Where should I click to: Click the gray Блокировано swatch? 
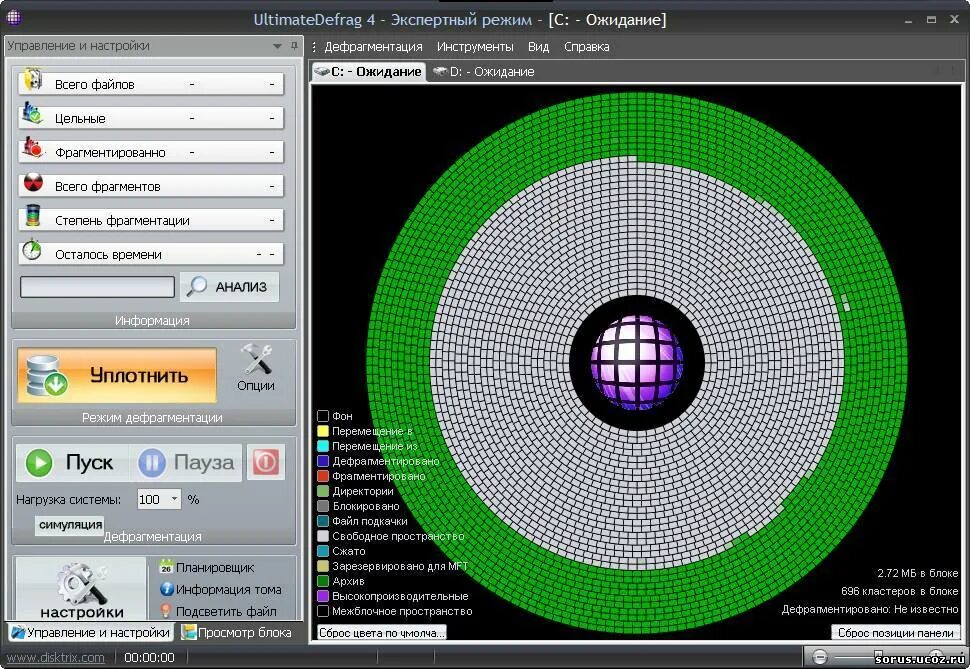point(323,506)
